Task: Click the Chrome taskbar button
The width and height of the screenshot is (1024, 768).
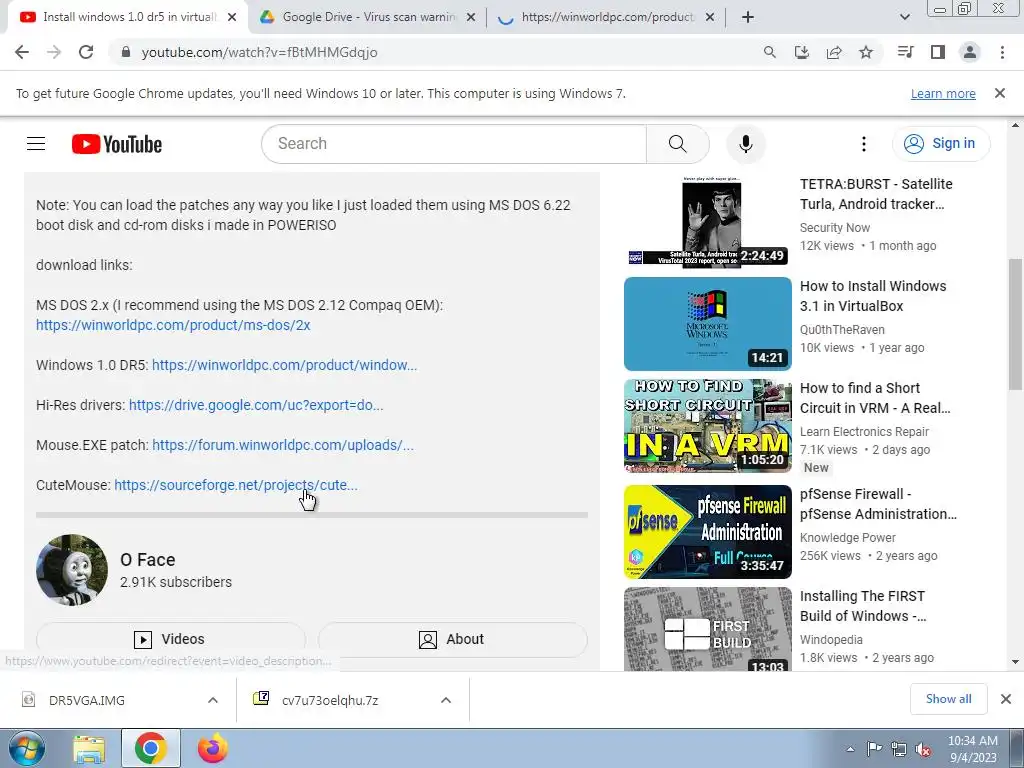Action: click(151, 748)
